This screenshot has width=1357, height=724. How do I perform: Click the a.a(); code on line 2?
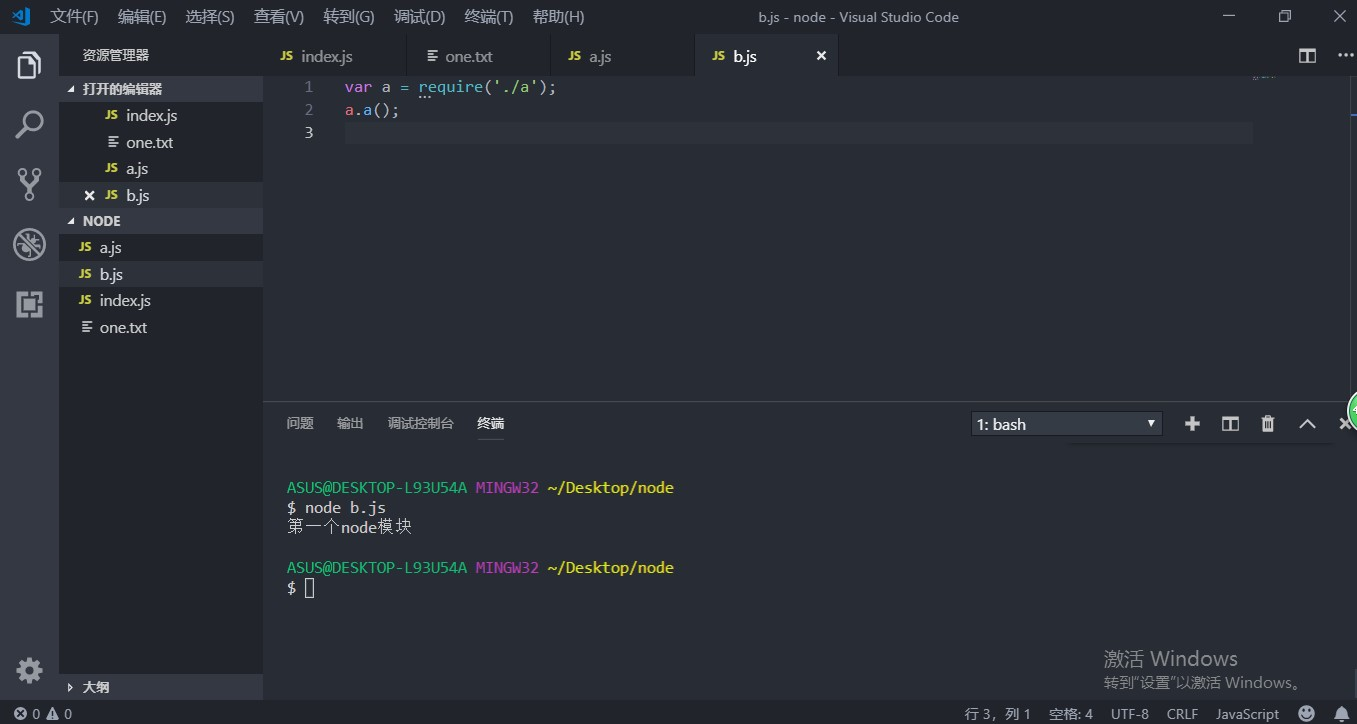click(372, 110)
